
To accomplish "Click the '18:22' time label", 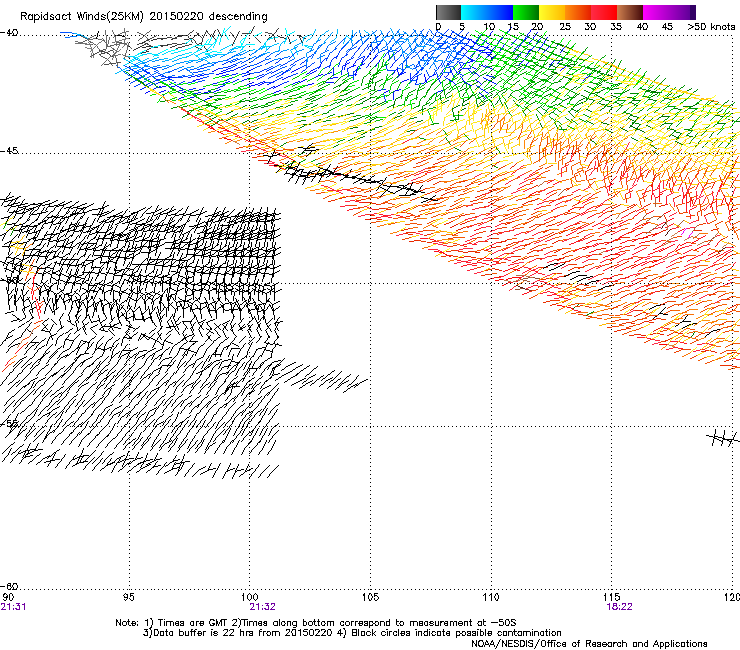I will (619, 607).
